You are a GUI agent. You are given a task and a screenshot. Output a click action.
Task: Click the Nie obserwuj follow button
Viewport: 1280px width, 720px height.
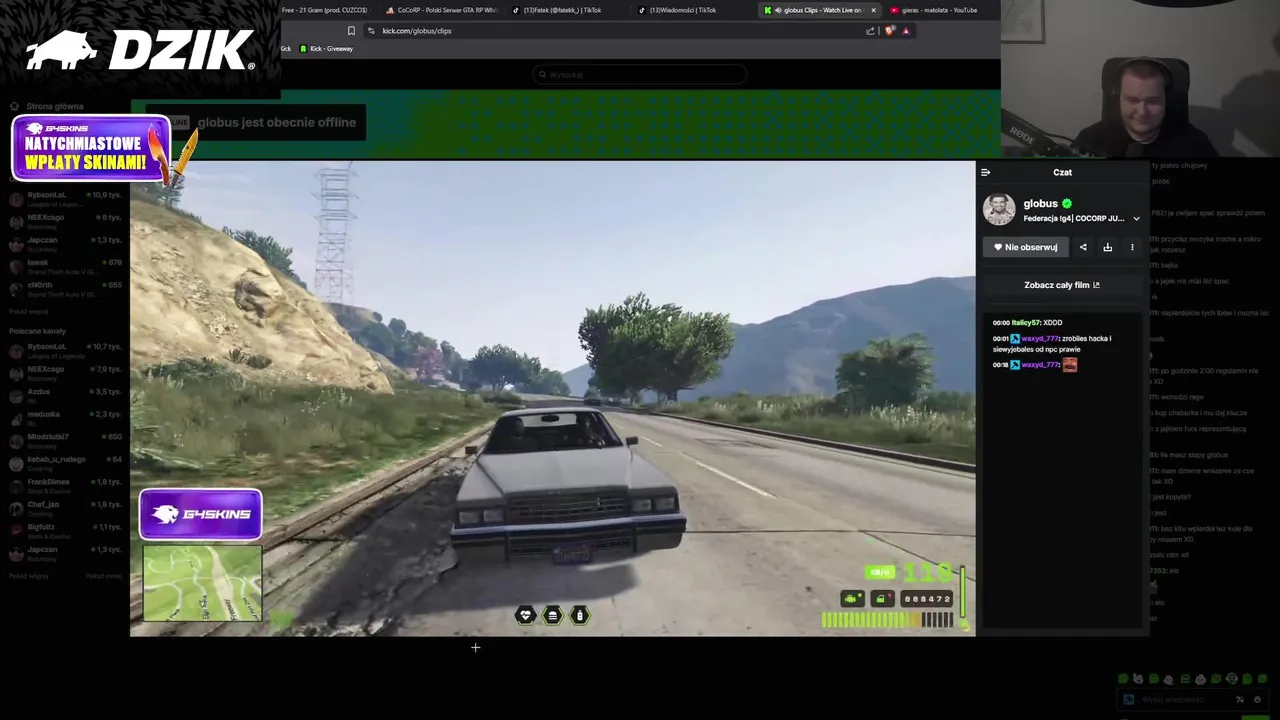pyautogui.click(x=1025, y=247)
